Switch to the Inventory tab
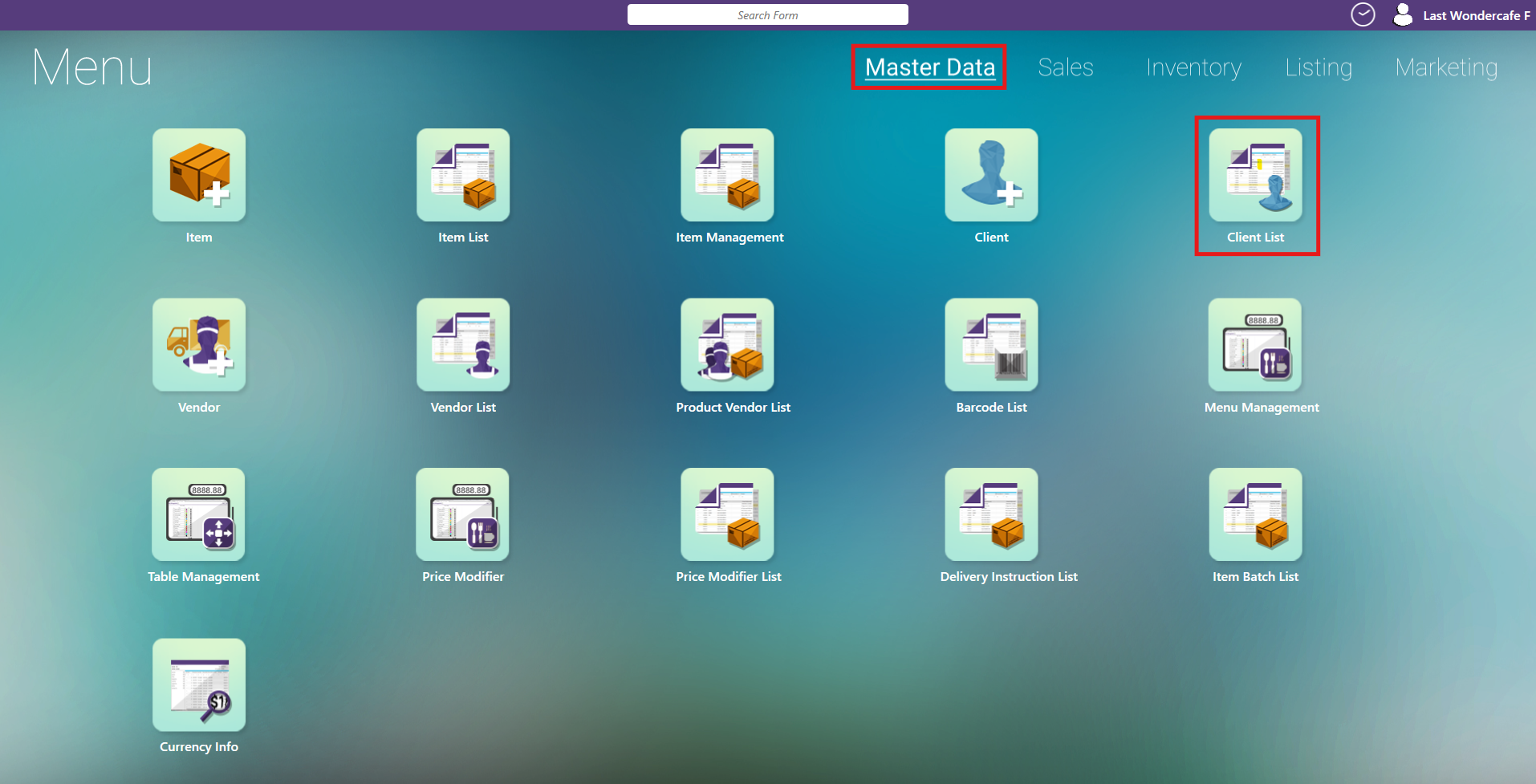 tap(1193, 67)
